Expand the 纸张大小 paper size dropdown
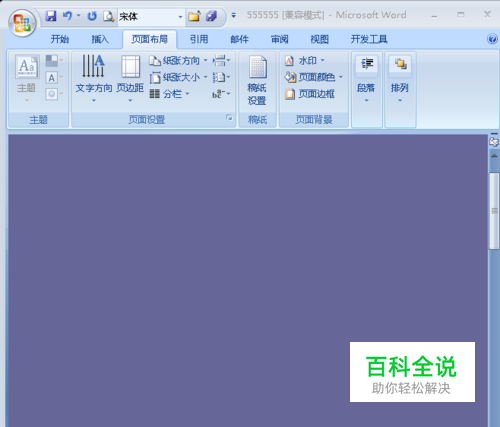500x427 pixels. 178,77
